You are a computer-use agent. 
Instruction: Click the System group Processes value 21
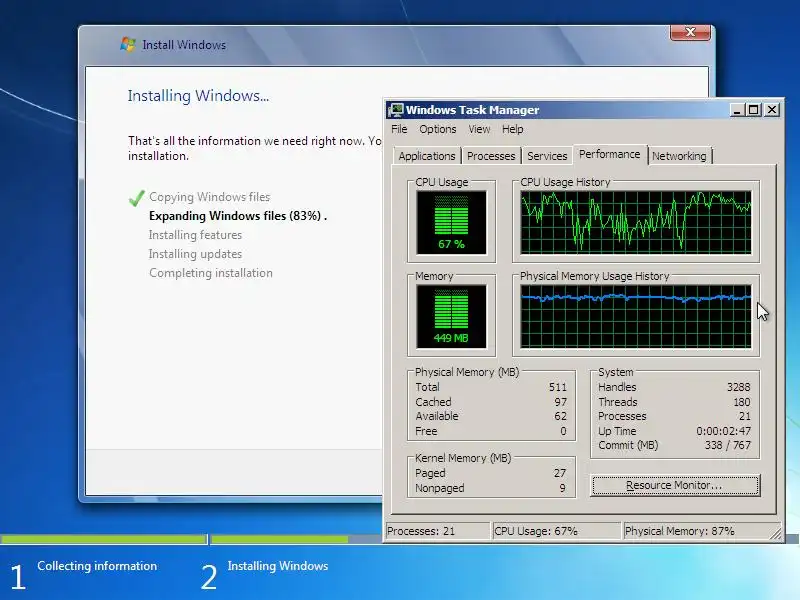[744, 416]
